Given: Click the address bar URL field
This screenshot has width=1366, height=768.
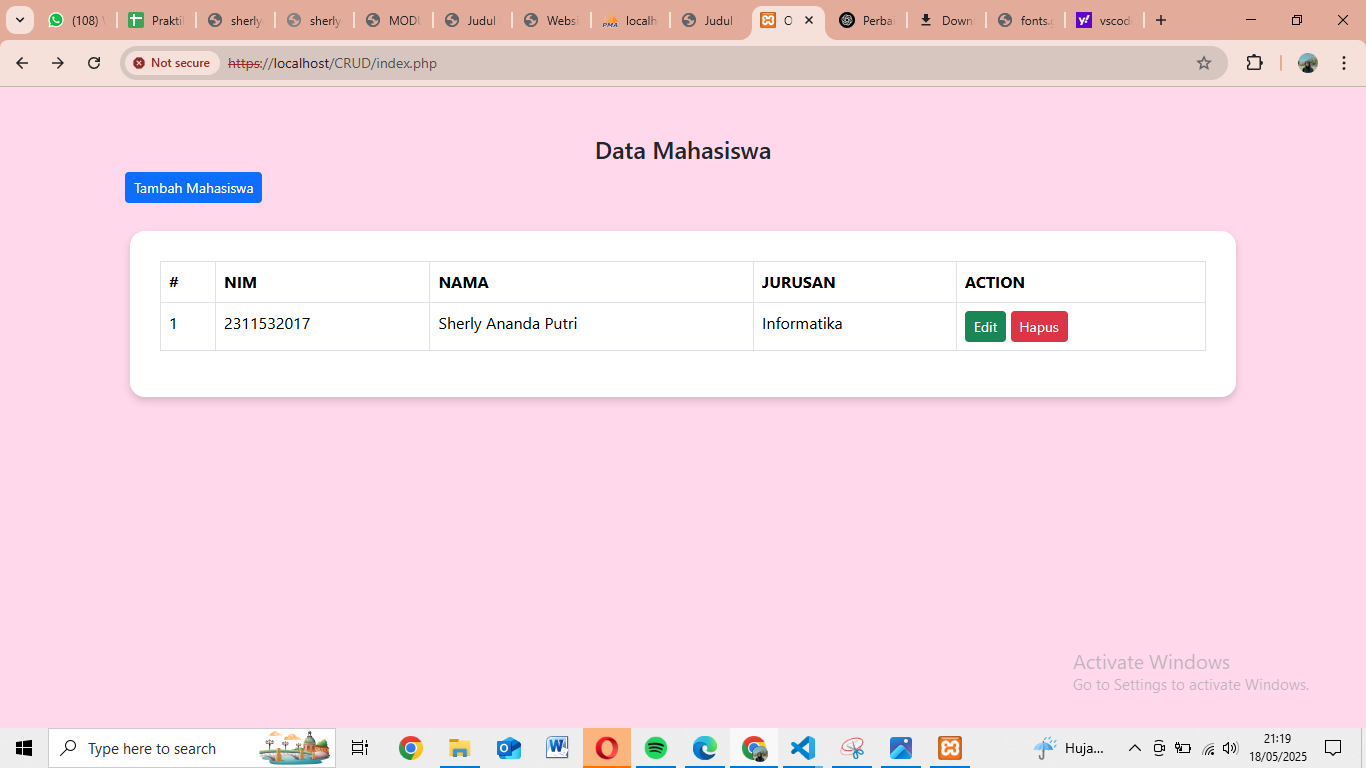Looking at the screenshot, I should [700, 63].
